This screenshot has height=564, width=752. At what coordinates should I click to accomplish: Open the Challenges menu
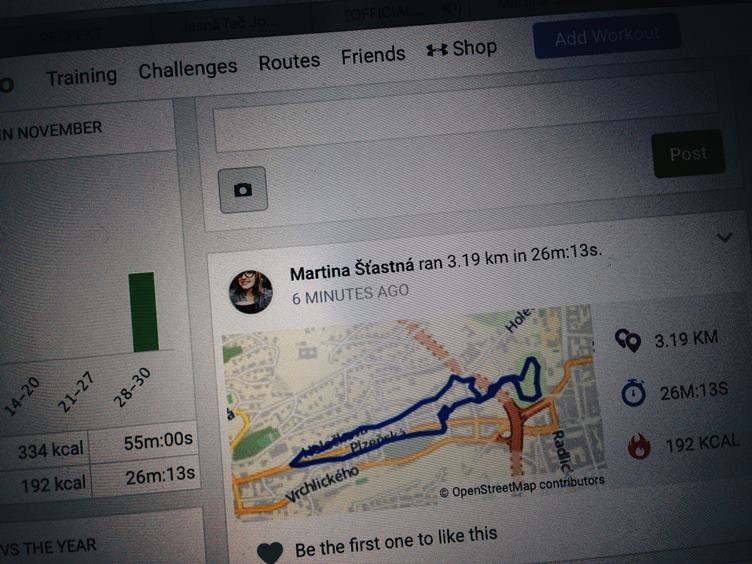pos(188,69)
